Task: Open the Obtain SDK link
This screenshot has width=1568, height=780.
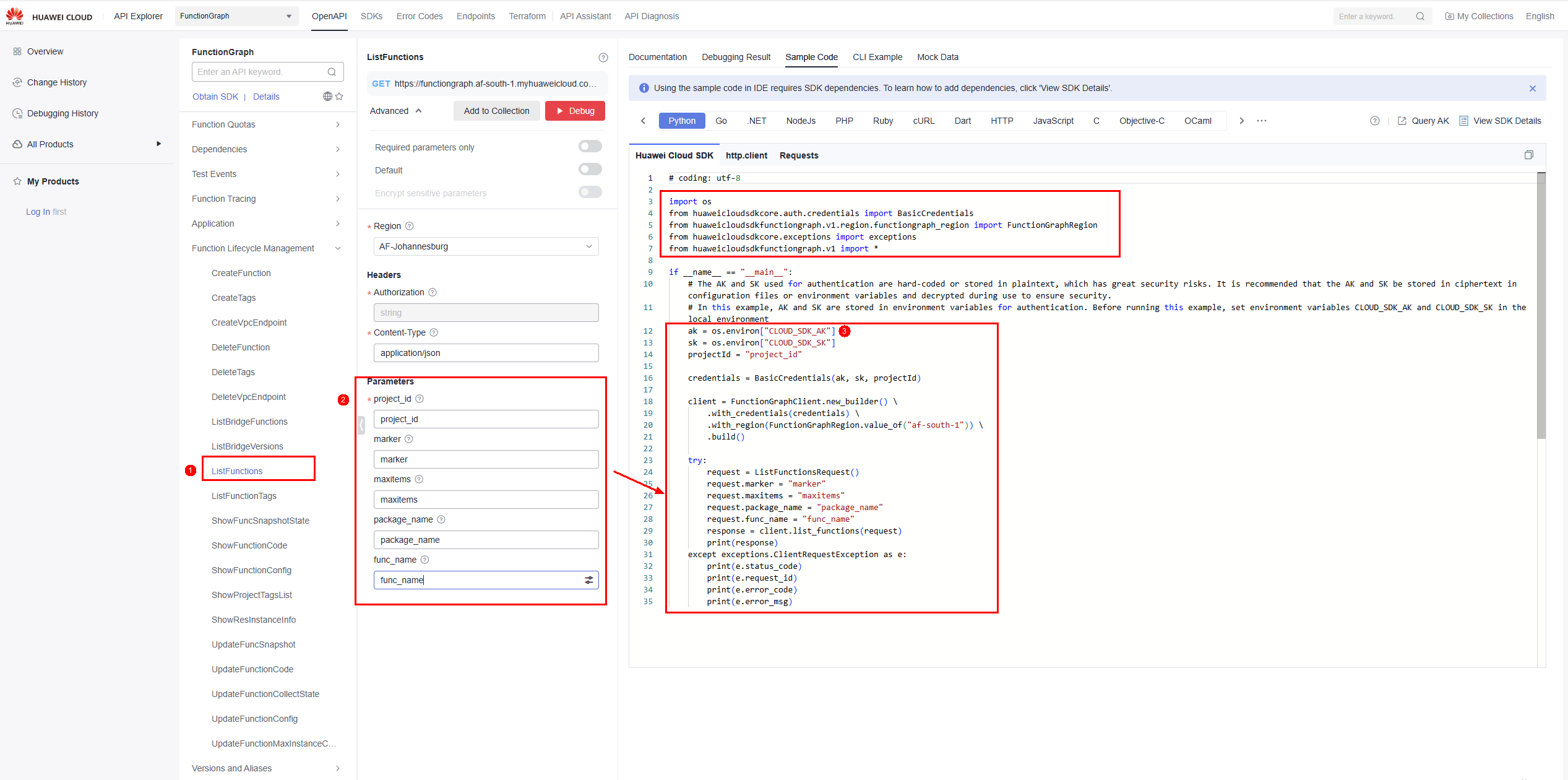Action: [x=215, y=97]
